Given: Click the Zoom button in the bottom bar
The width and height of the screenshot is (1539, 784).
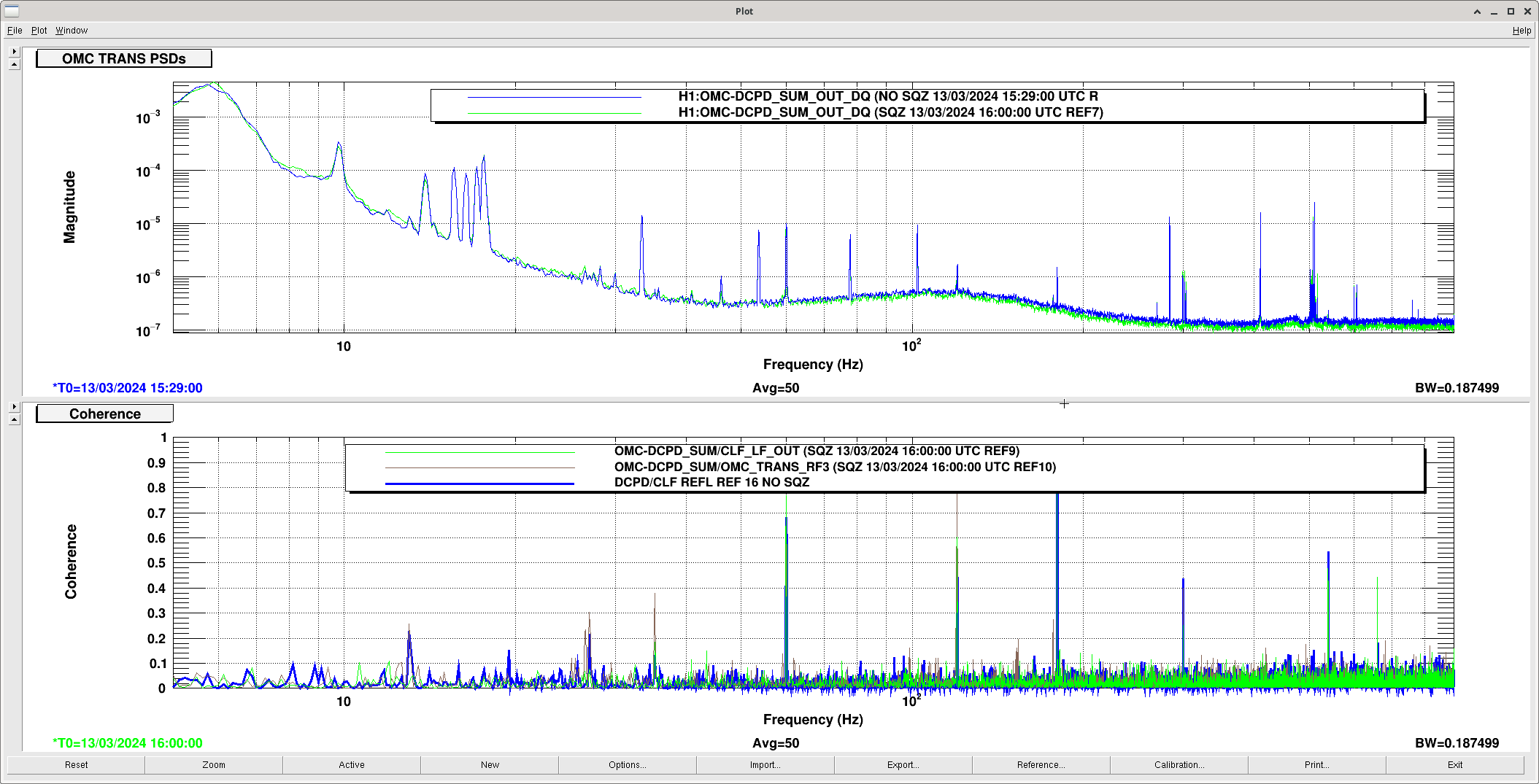Looking at the screenshot, I should 214,765.
